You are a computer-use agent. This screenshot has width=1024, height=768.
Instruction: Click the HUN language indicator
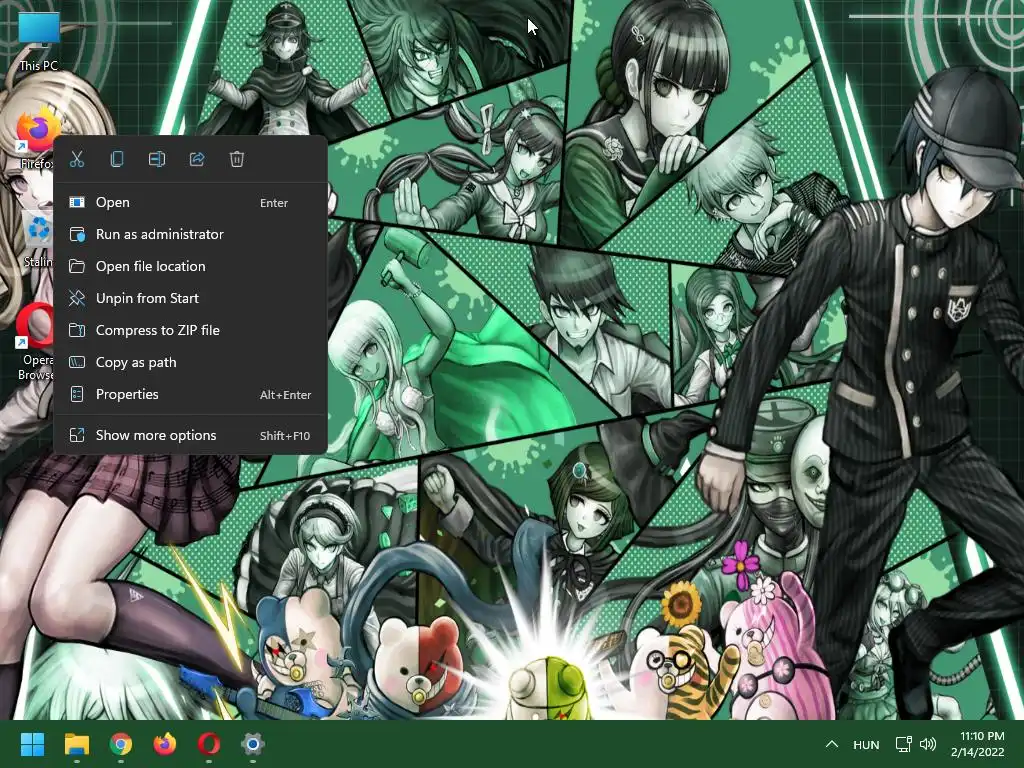point(866,744)
